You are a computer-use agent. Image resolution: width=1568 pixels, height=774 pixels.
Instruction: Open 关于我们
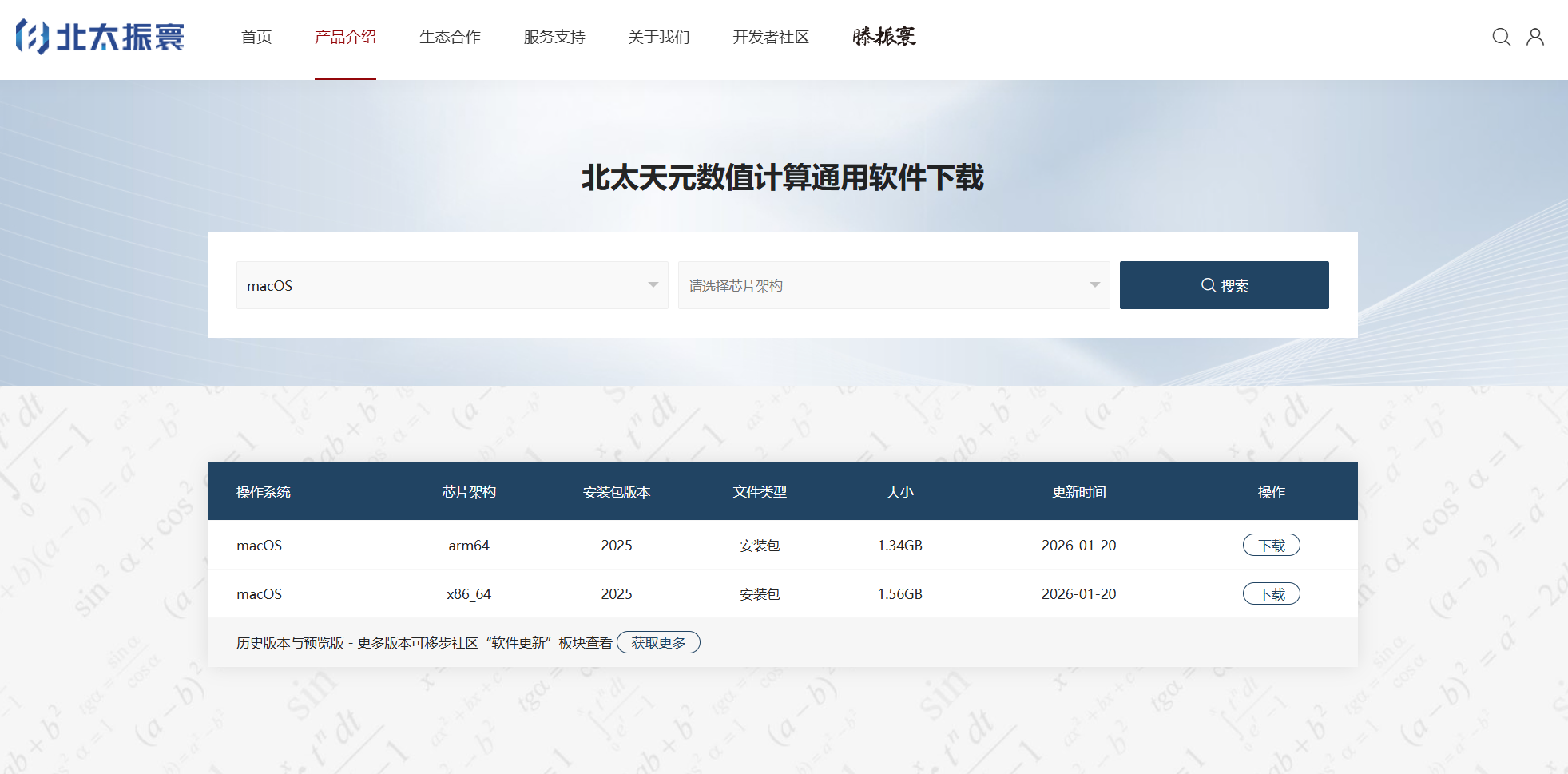(658, 37)
